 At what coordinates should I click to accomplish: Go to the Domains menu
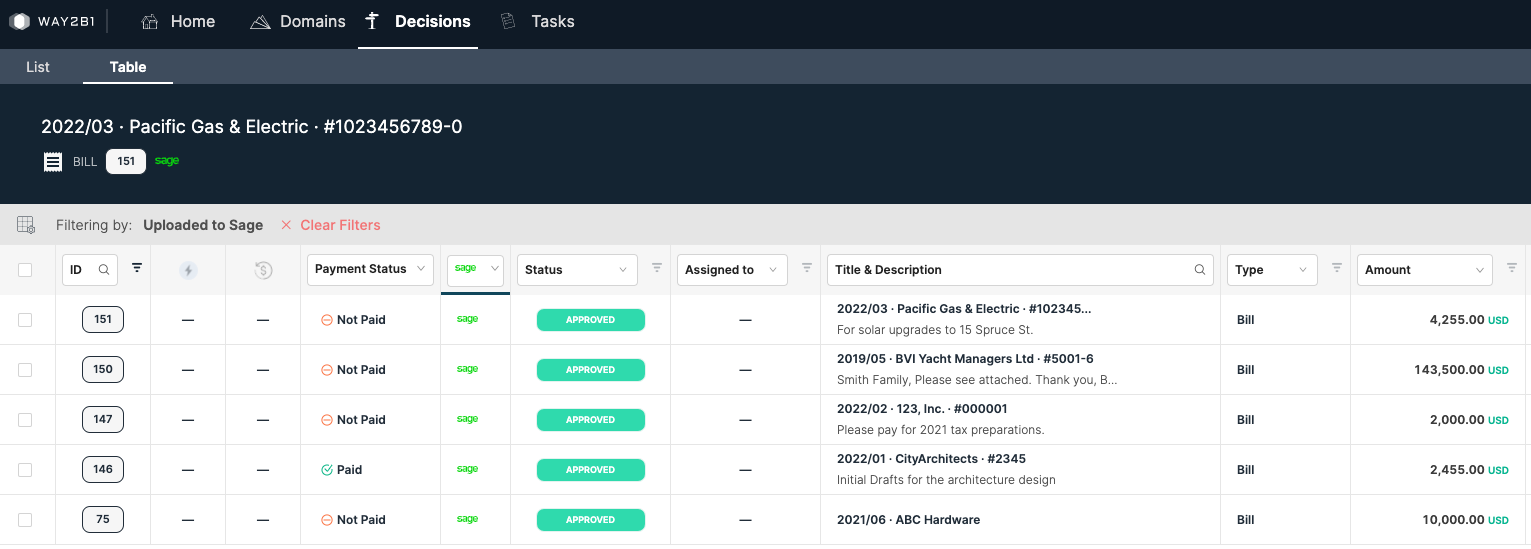298,22
